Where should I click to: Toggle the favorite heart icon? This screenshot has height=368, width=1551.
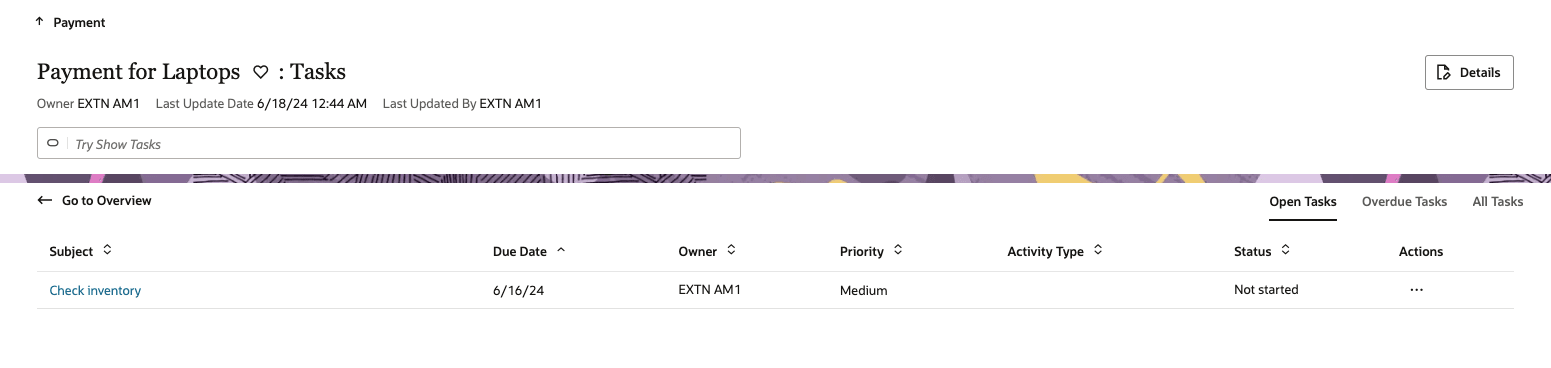coord(260,72)
